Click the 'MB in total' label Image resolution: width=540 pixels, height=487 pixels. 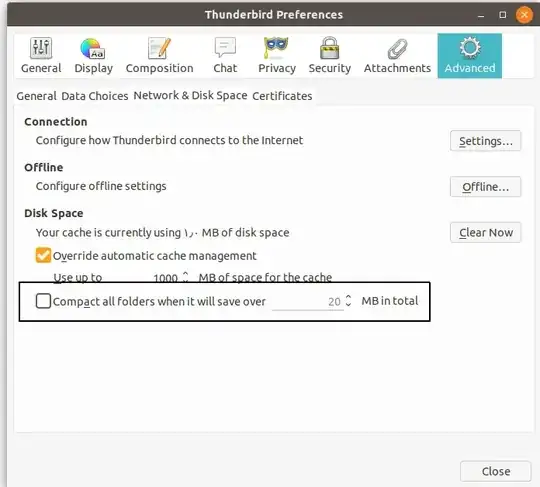[390, 301]
